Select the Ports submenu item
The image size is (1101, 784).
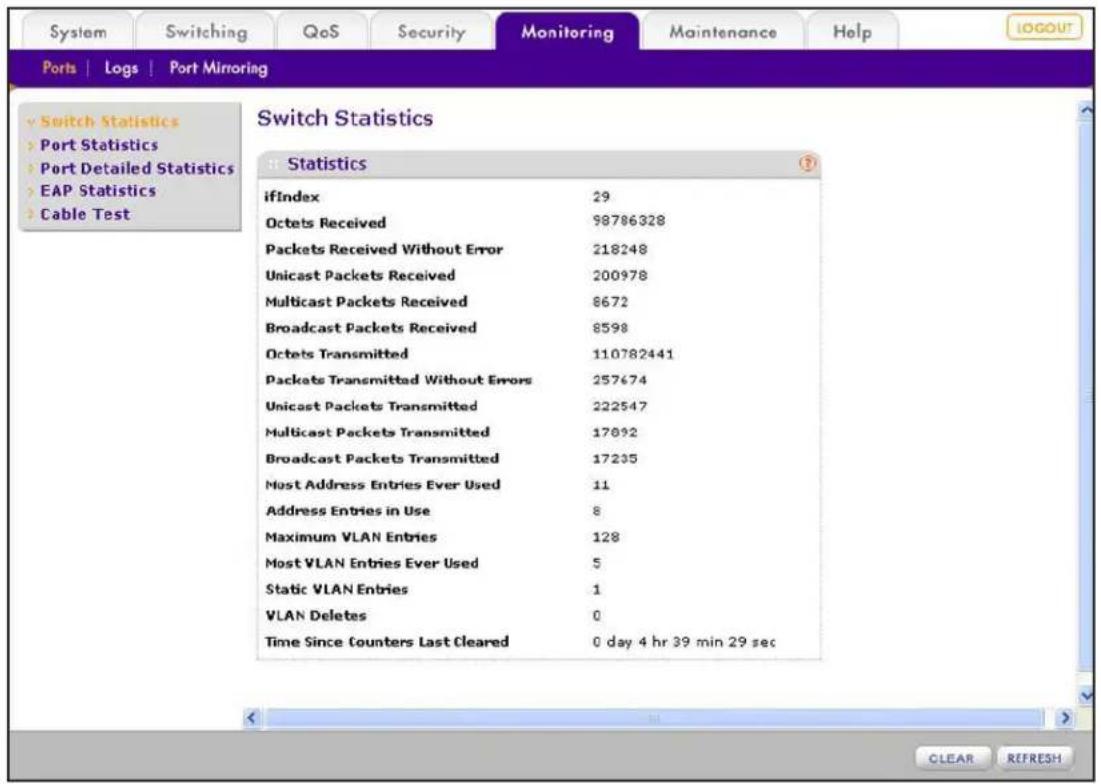(x=59, y=68)
